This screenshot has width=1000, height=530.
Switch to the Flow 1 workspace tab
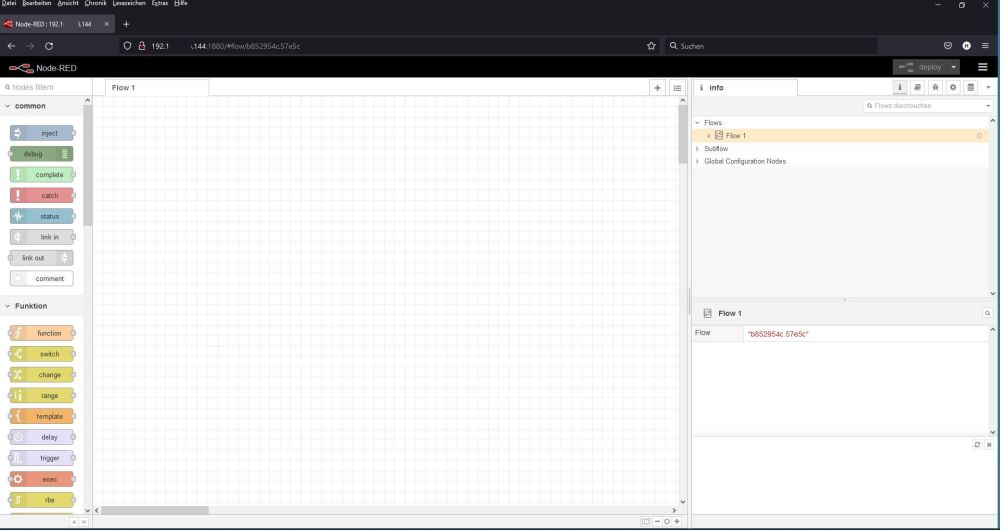pyautogui.click(x=124, y=88)
